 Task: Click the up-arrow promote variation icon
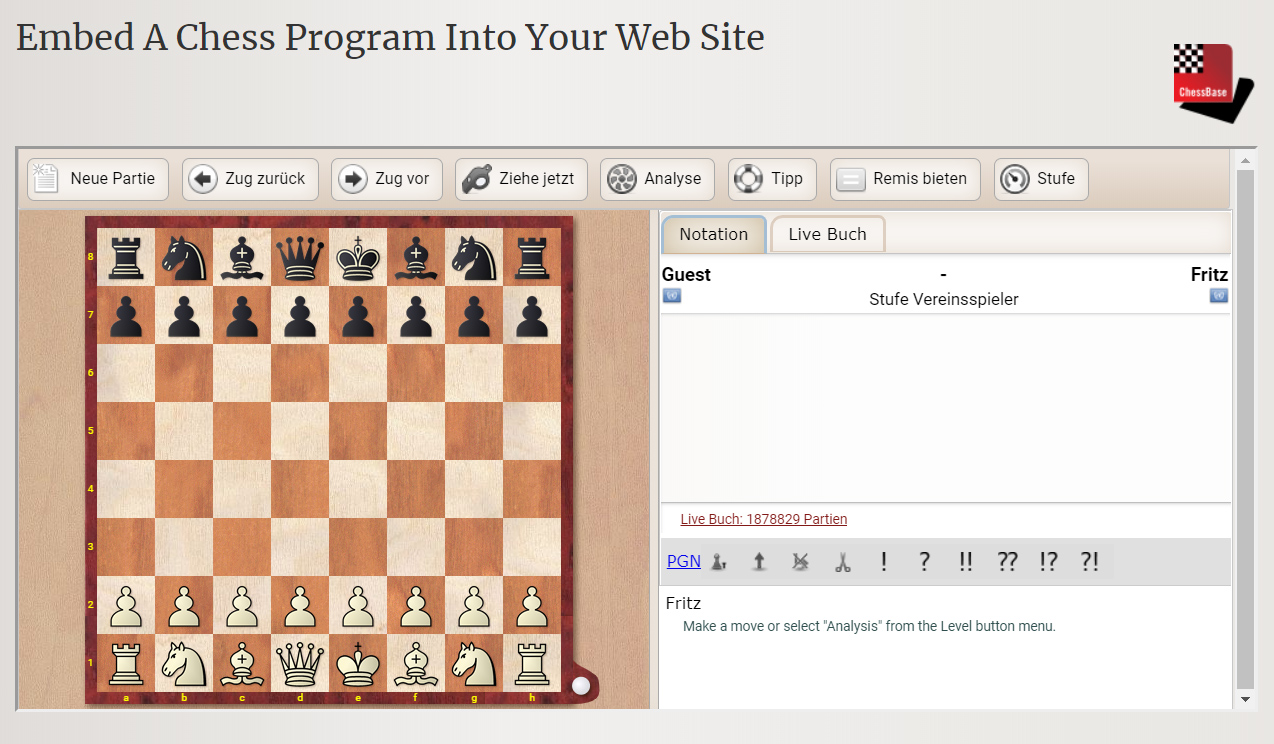[x=759, y=562]
